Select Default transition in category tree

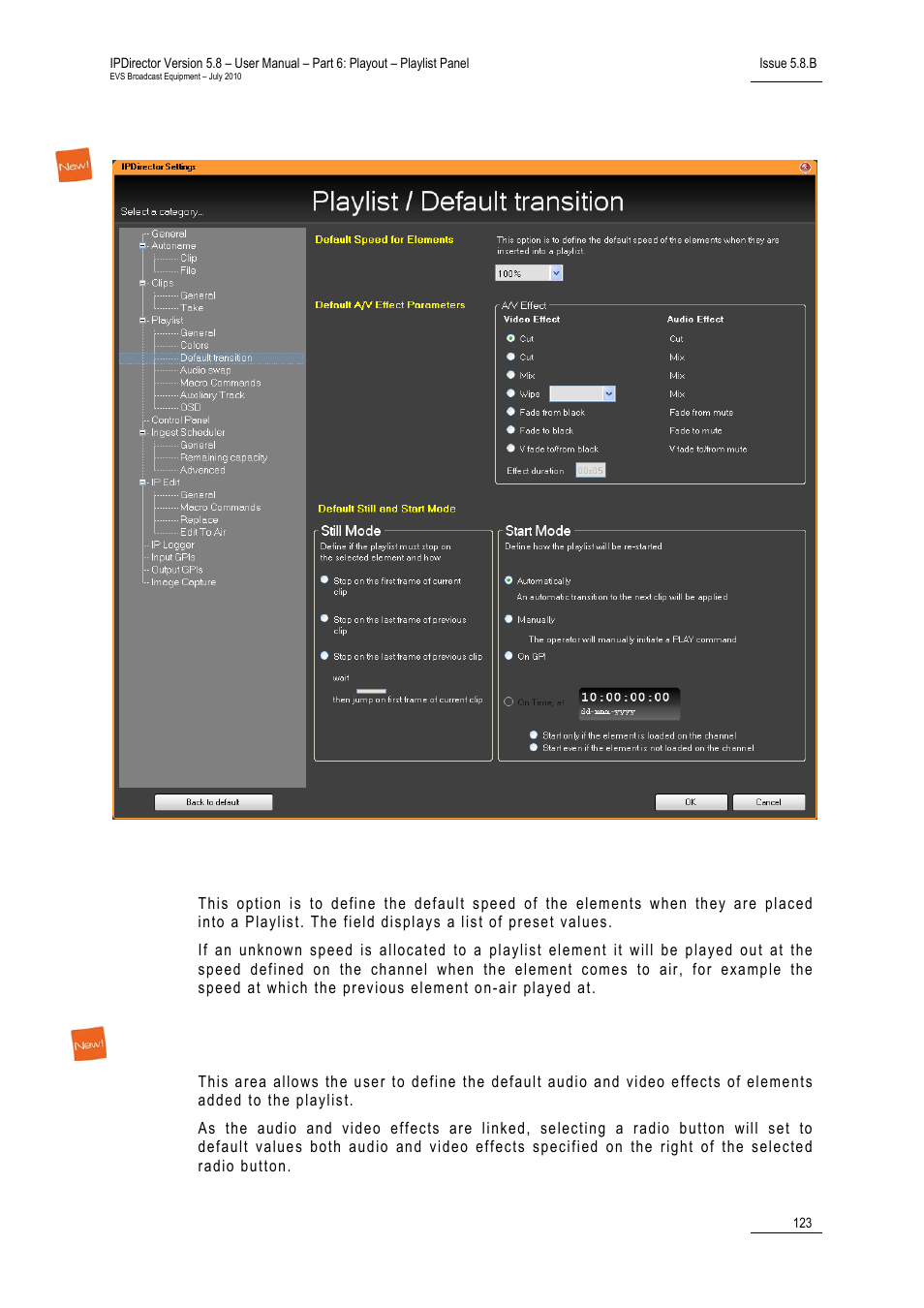coord(216,358)
